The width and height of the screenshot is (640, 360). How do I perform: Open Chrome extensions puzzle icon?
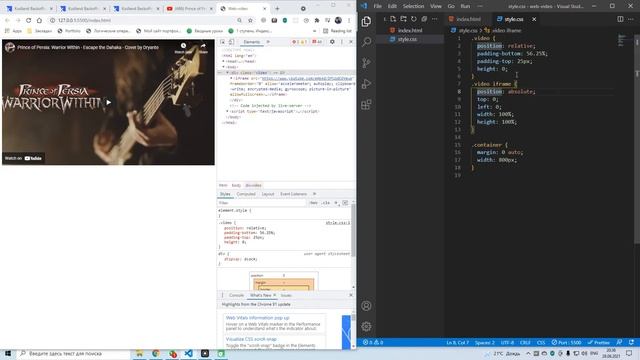[317, 20]
